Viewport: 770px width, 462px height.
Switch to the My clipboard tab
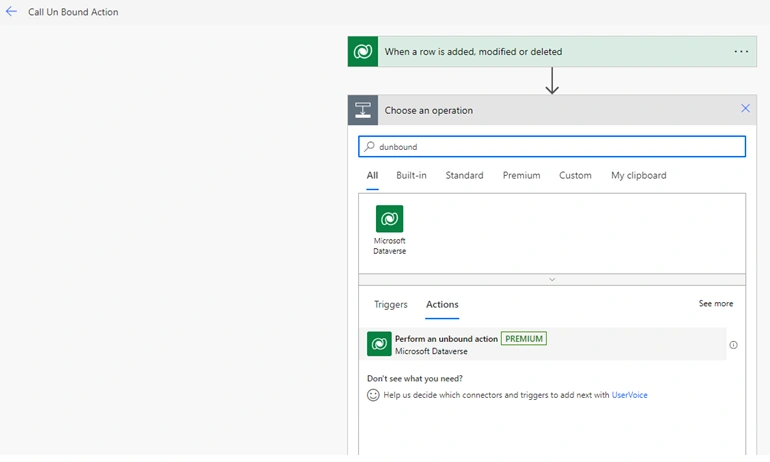coord(639,175)
